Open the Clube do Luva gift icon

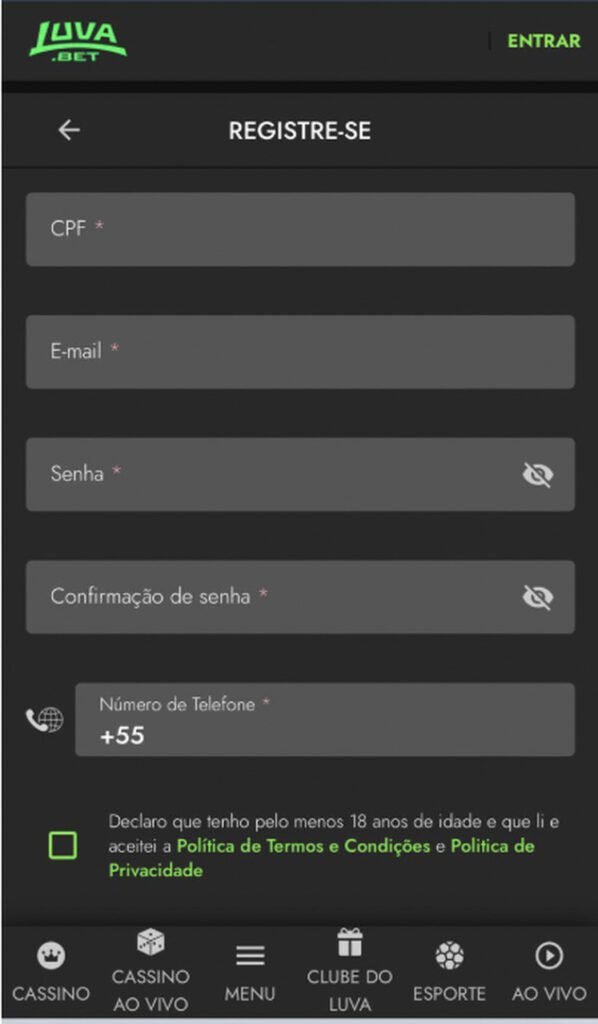tap(349, 942)
